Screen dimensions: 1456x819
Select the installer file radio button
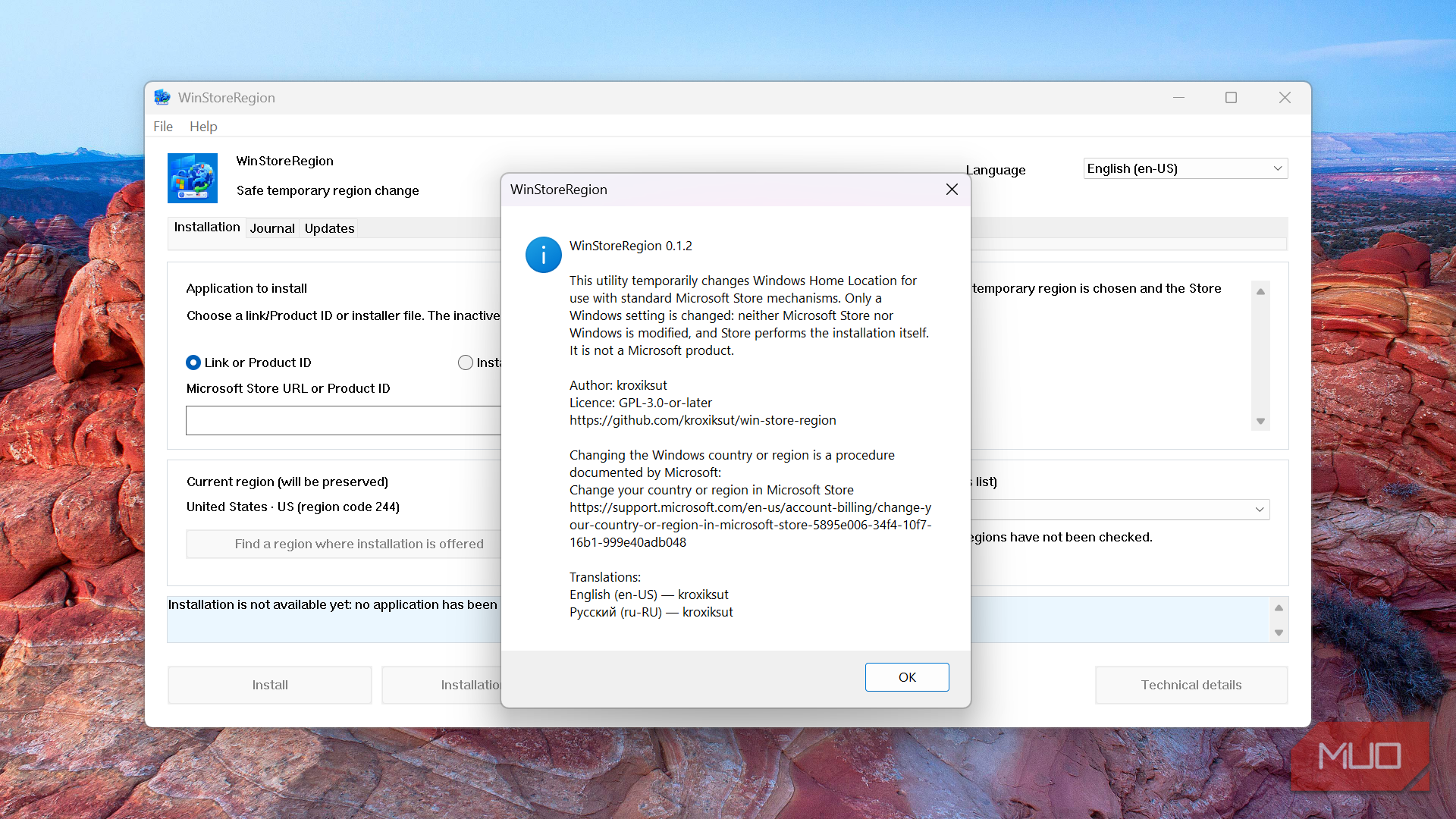coord(466,362)
